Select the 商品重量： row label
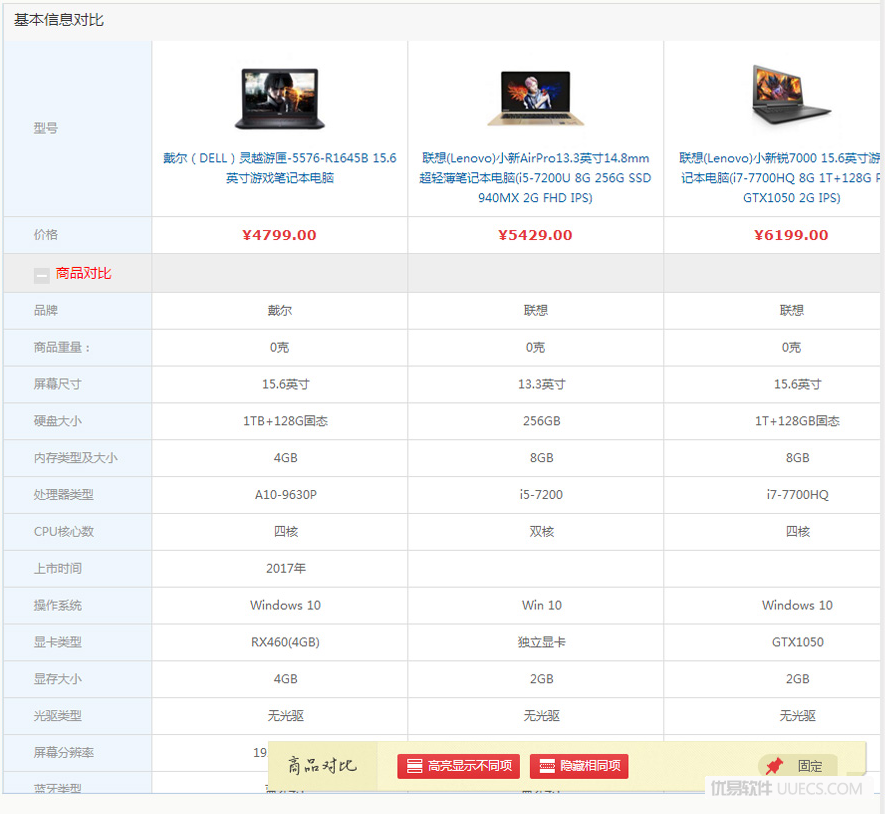 pyautogui.click(x=62, y=348)
